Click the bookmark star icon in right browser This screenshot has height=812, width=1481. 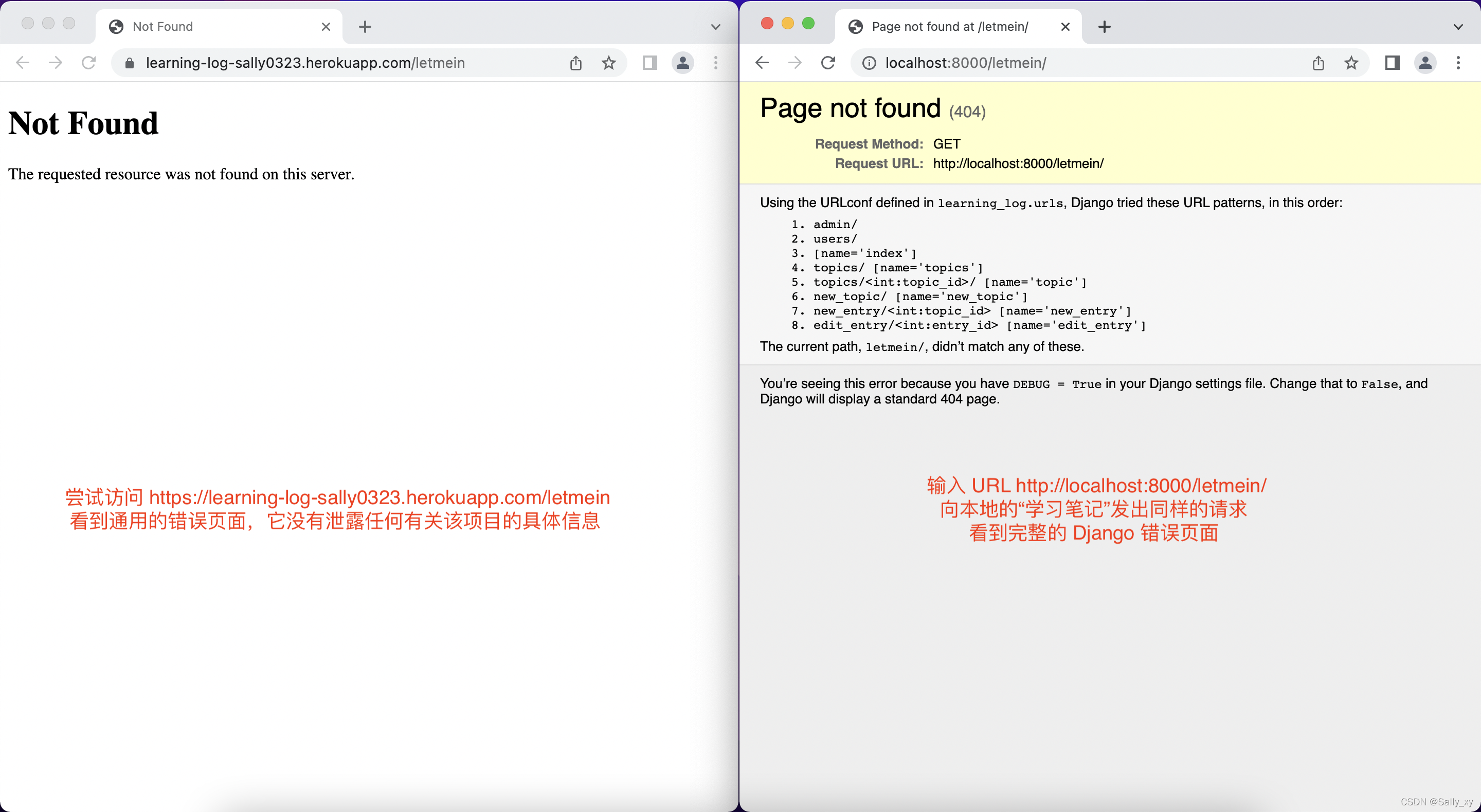1351,63
